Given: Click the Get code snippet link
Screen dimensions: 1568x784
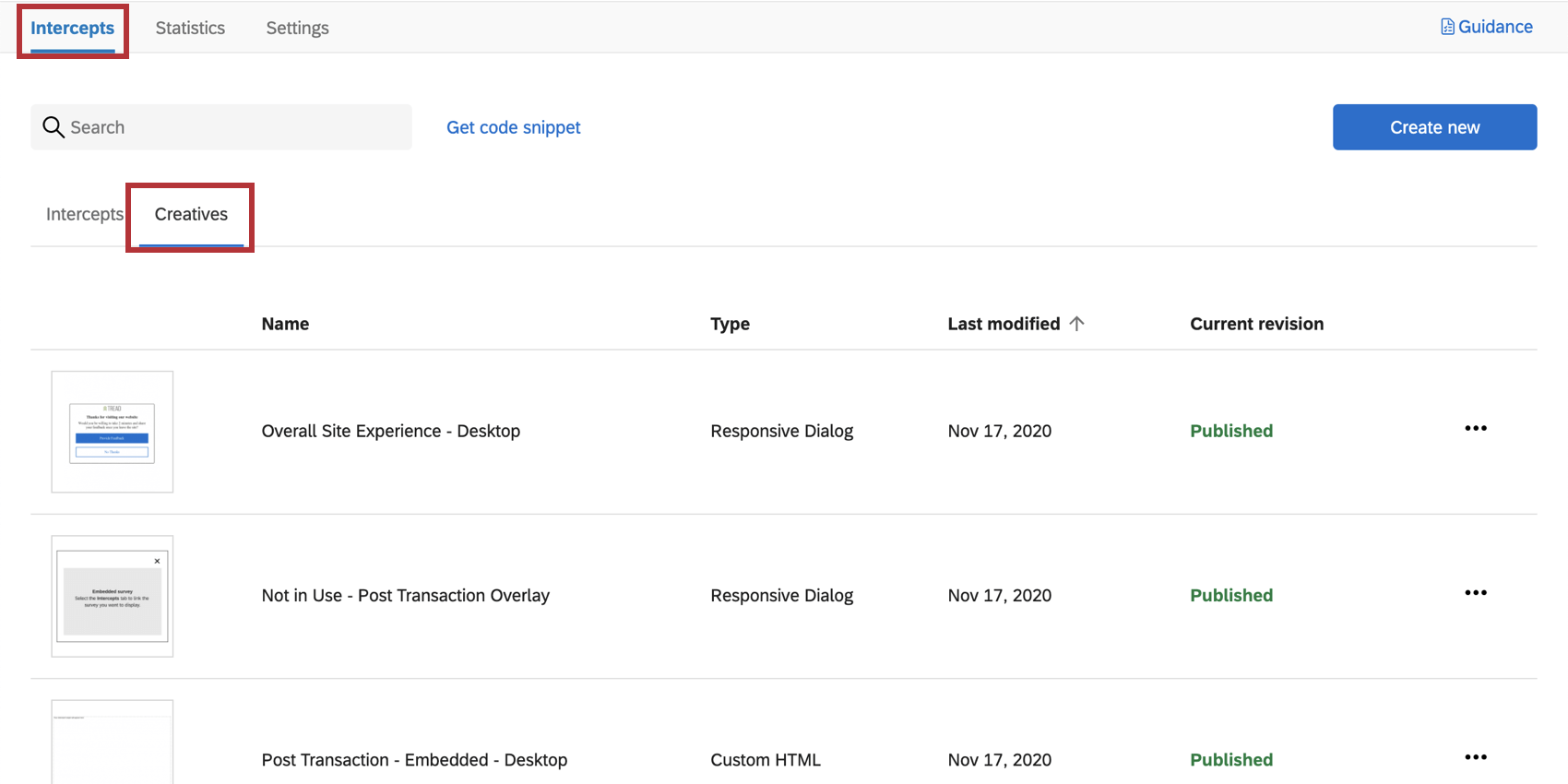Looking at the screenshot, I should pos(513,127).
